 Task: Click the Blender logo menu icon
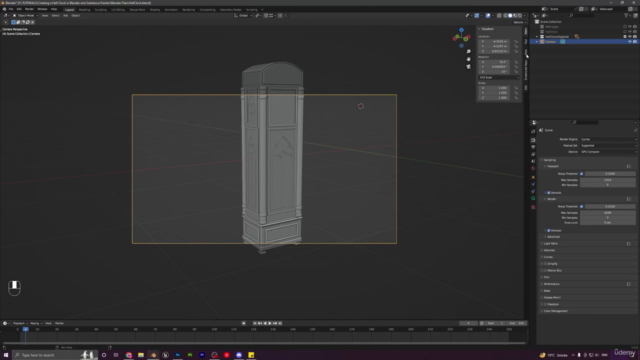pyautogui.click(x=4, y=9)
